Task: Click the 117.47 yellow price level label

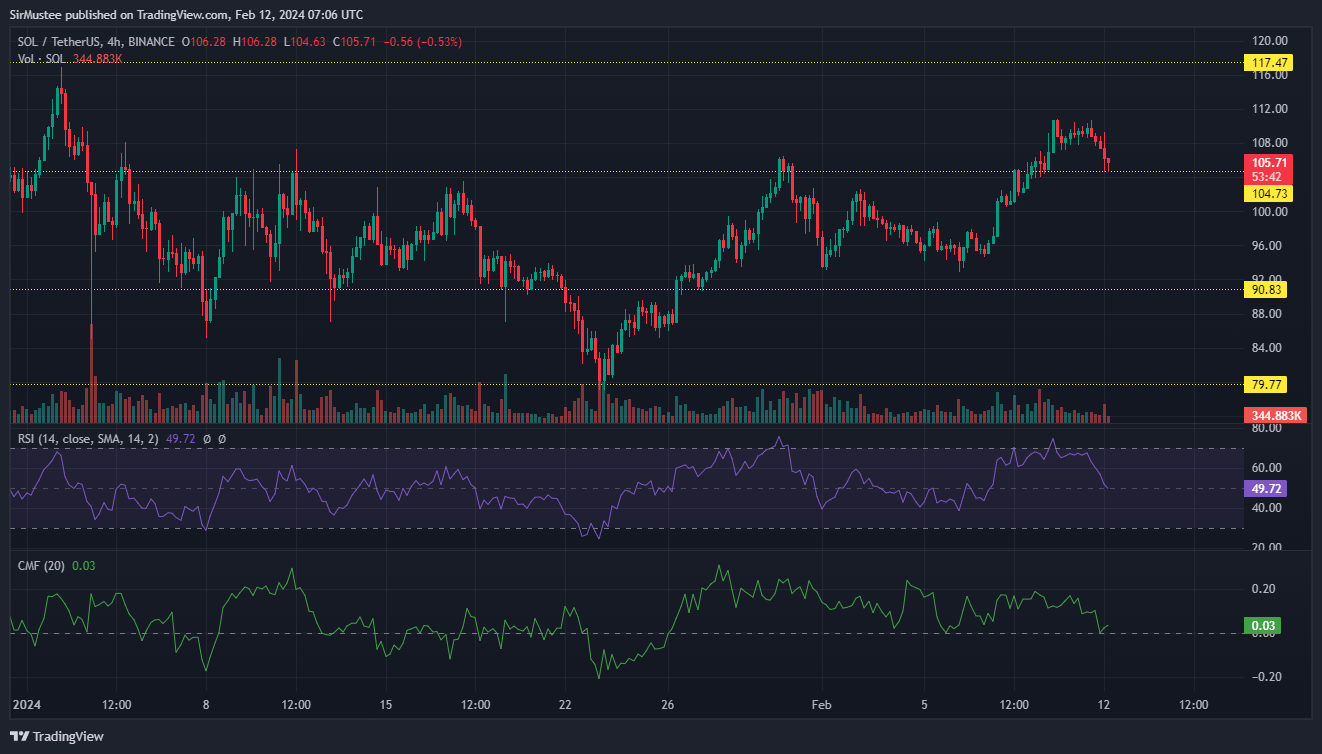Action: click(x=1268, y=63)
